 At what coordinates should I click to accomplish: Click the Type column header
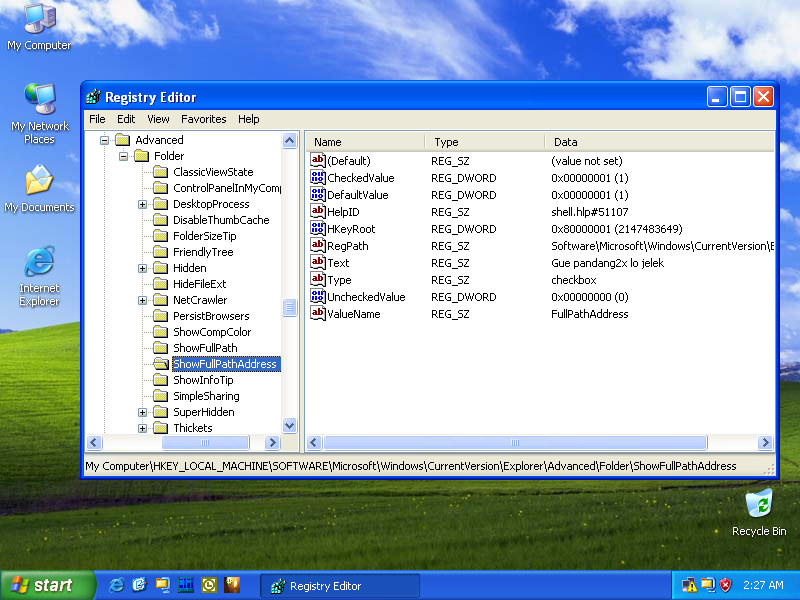(485, 142)
